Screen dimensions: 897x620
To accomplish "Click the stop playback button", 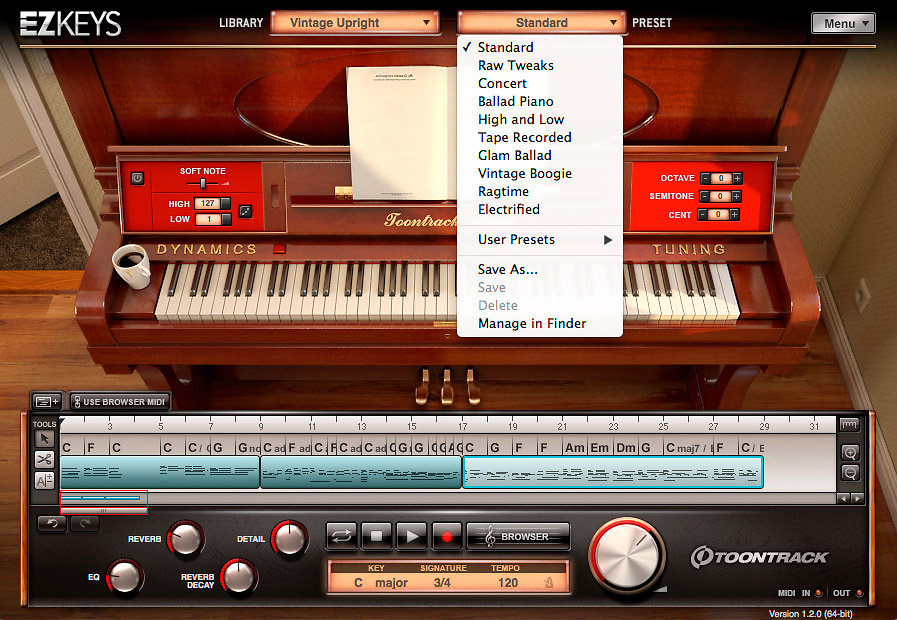I will pos(376,536).
